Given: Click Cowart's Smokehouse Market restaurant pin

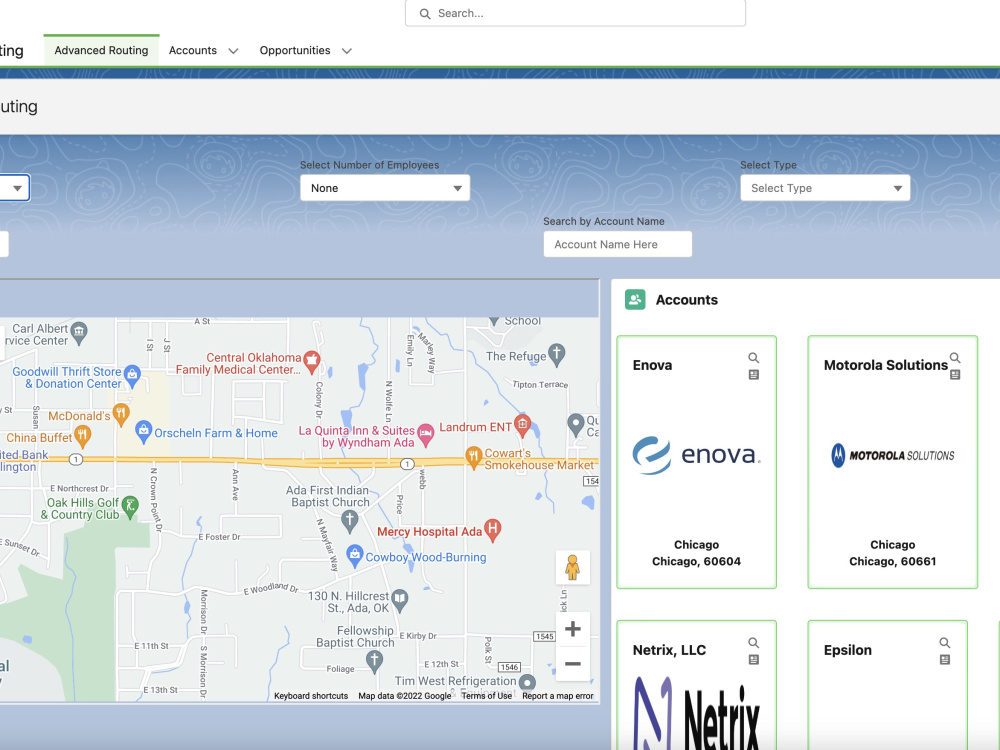Looking at the screenshot, I should click(473, 457).
